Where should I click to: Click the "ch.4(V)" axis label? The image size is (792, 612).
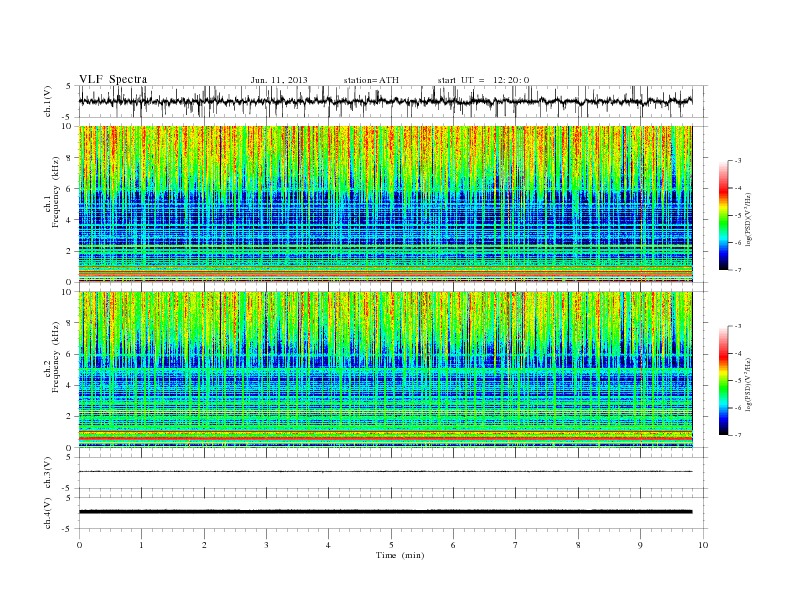coord(48,513)
